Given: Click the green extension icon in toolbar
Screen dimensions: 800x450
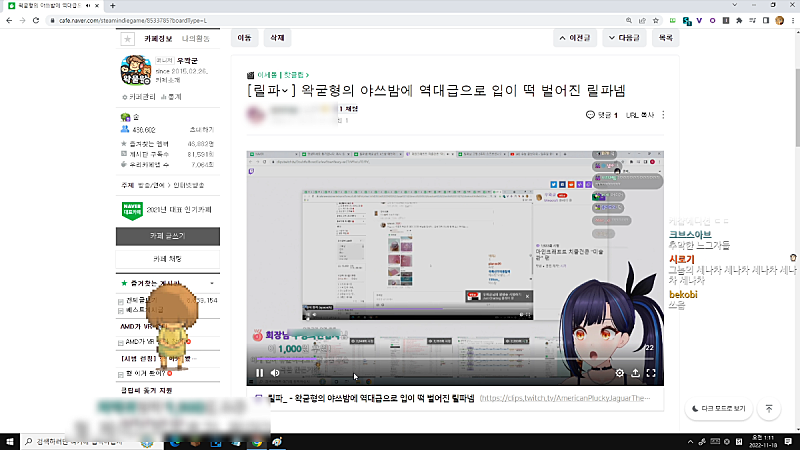Looking at the screenshot, I should [x=672, y=20].
